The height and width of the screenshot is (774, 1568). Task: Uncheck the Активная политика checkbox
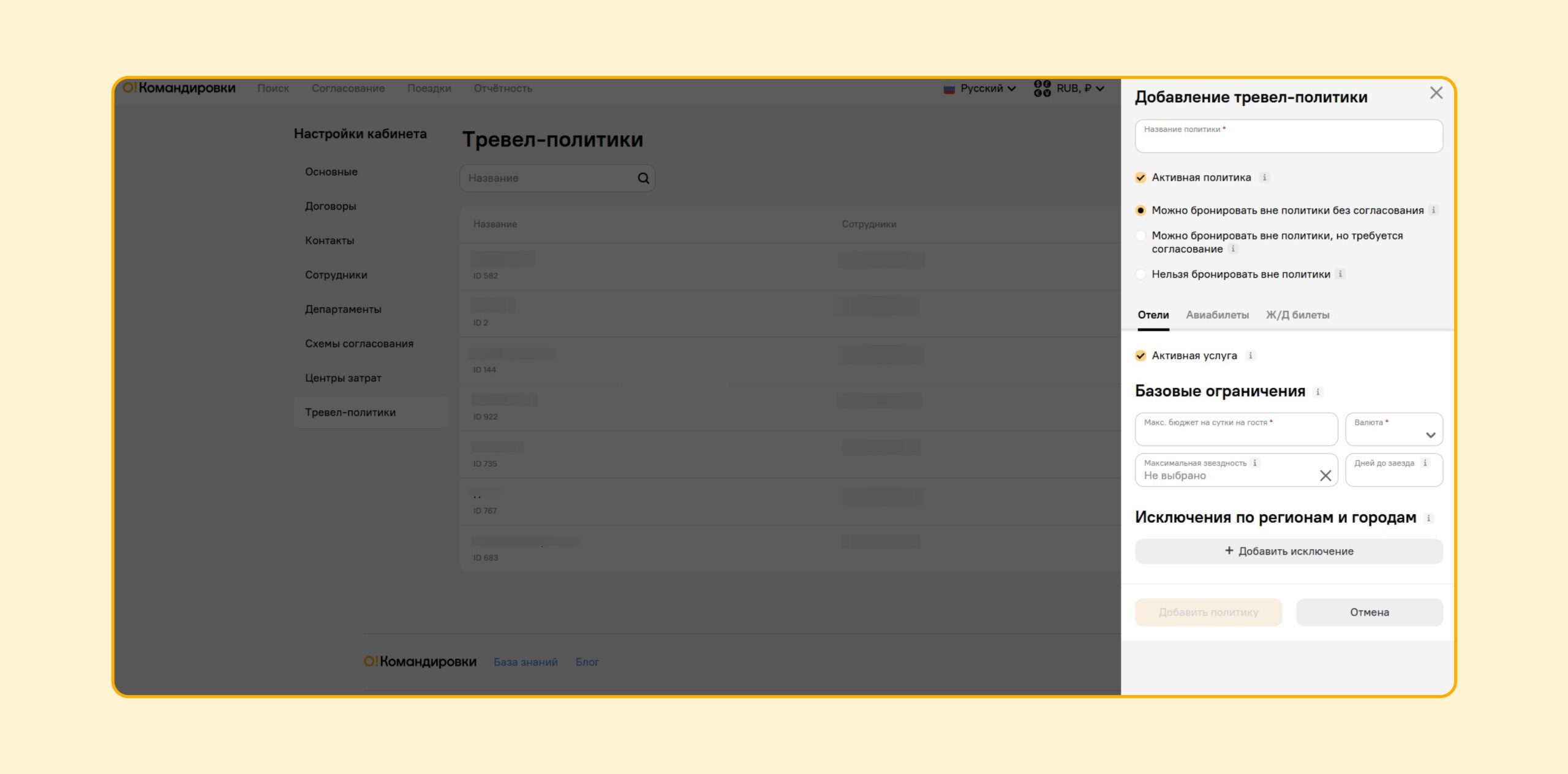[x=1140, y=178]
